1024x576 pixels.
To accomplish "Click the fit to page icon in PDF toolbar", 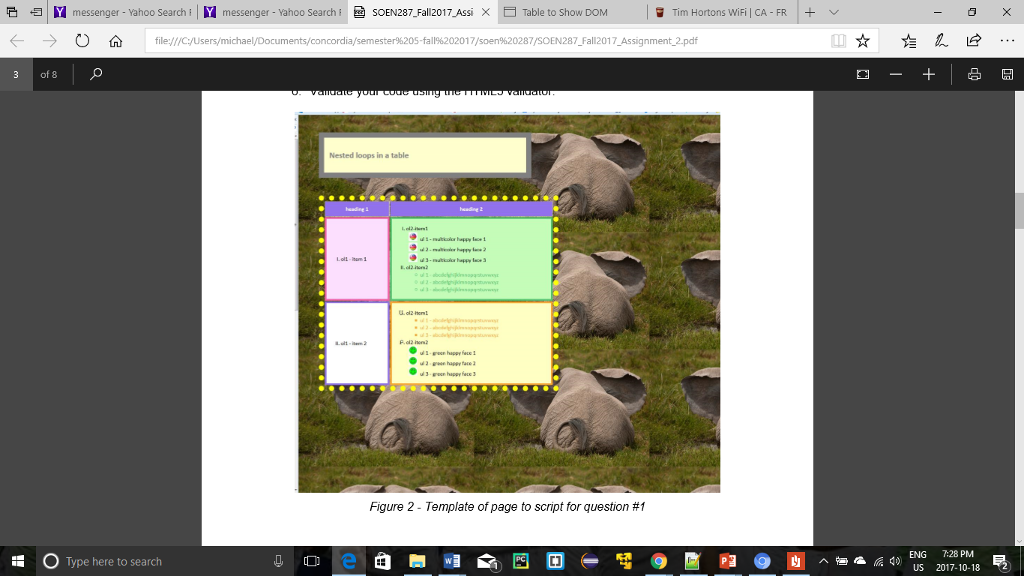I will point(863,74).
